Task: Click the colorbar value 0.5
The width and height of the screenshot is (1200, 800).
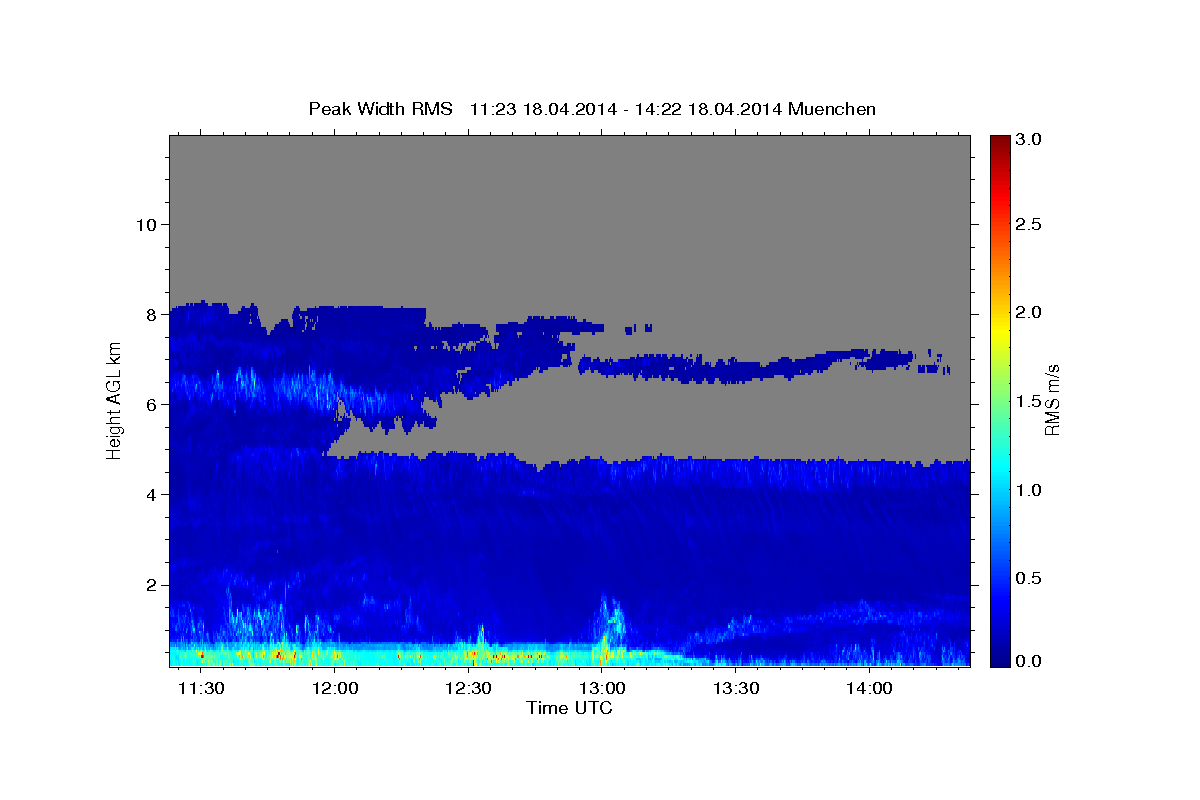Action: pos(1030,578)
